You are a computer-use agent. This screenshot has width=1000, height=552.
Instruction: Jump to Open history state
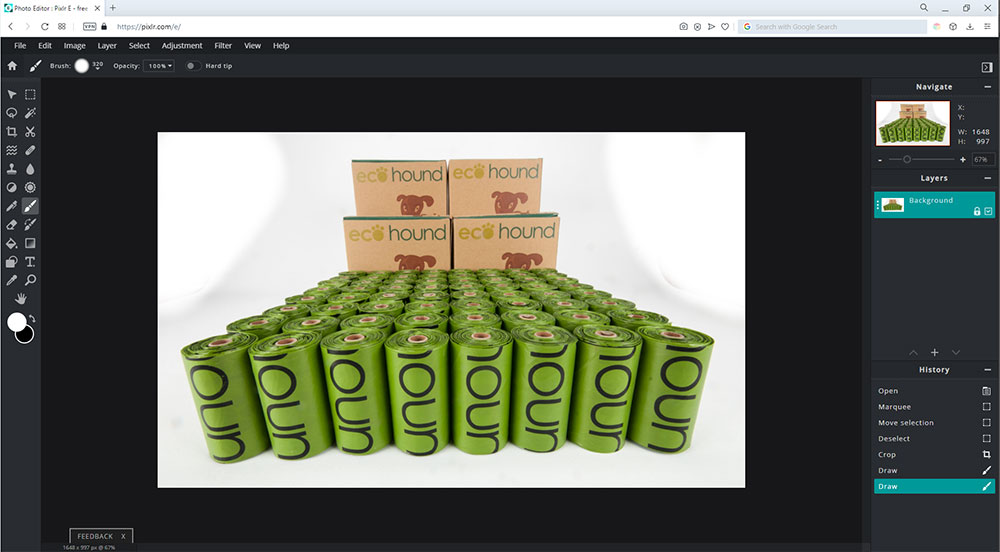pyautogui.click(x=934, y=391)
